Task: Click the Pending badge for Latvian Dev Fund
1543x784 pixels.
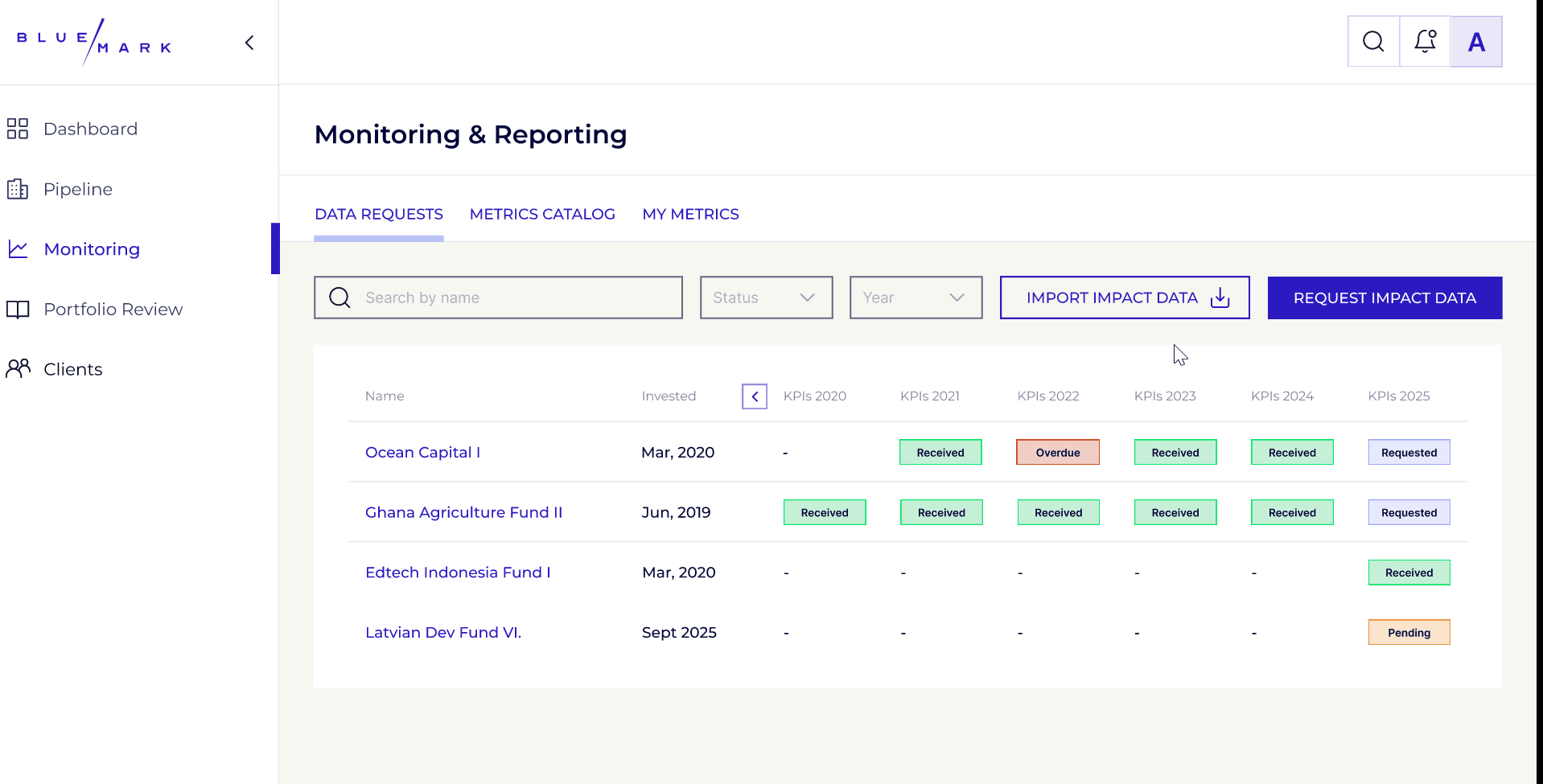Action: 1409,633
